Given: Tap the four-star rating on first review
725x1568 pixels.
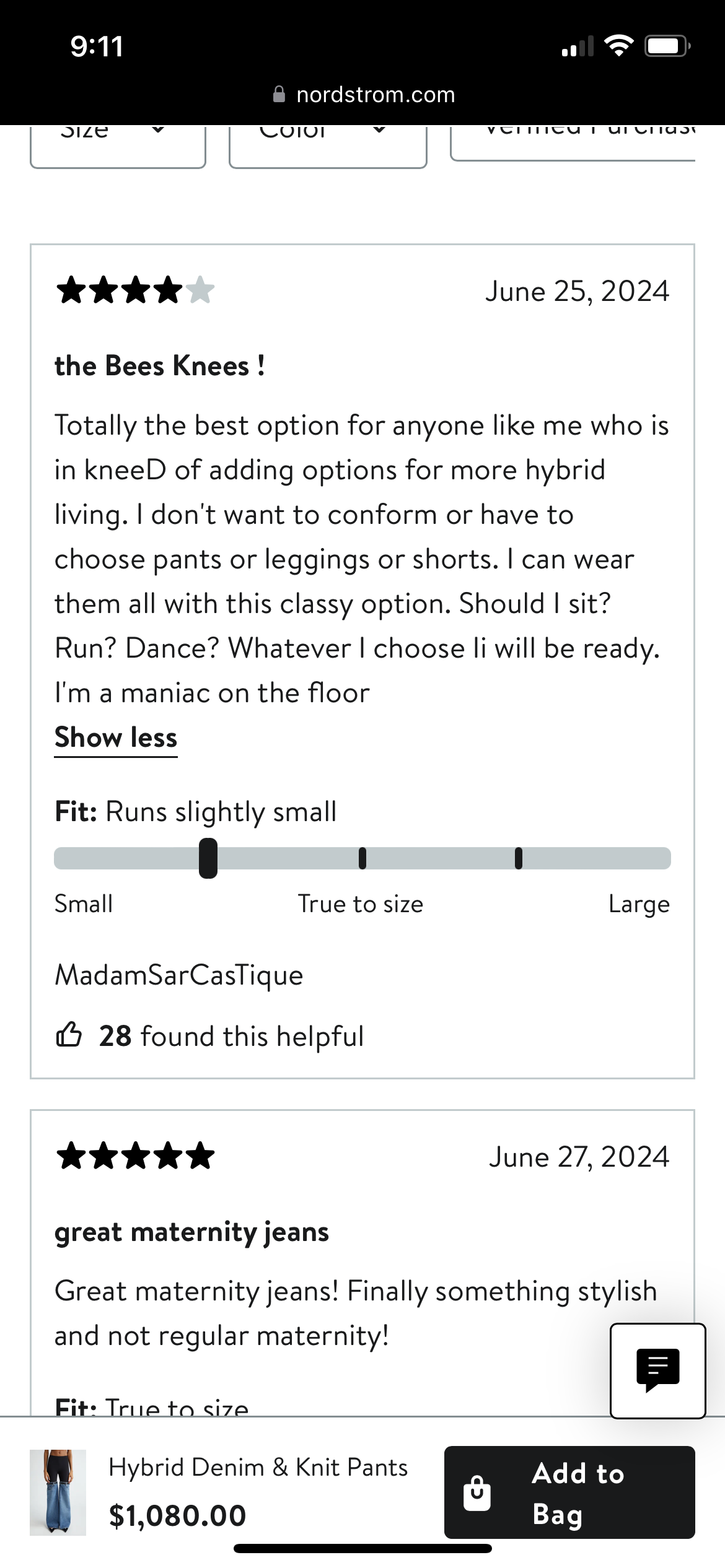Looking at the screenshot, I should (x=135, y=290).
